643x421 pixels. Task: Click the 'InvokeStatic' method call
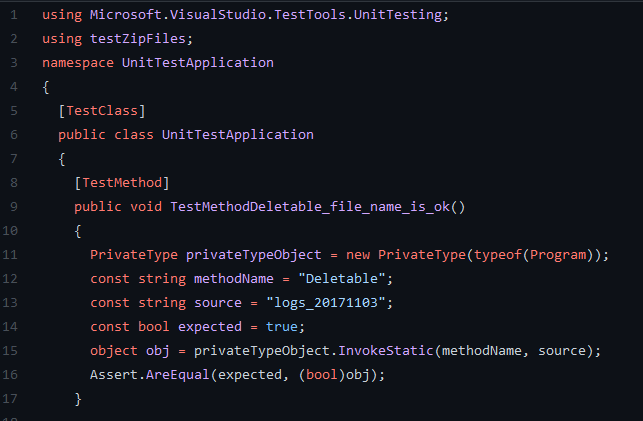(386, 351)
